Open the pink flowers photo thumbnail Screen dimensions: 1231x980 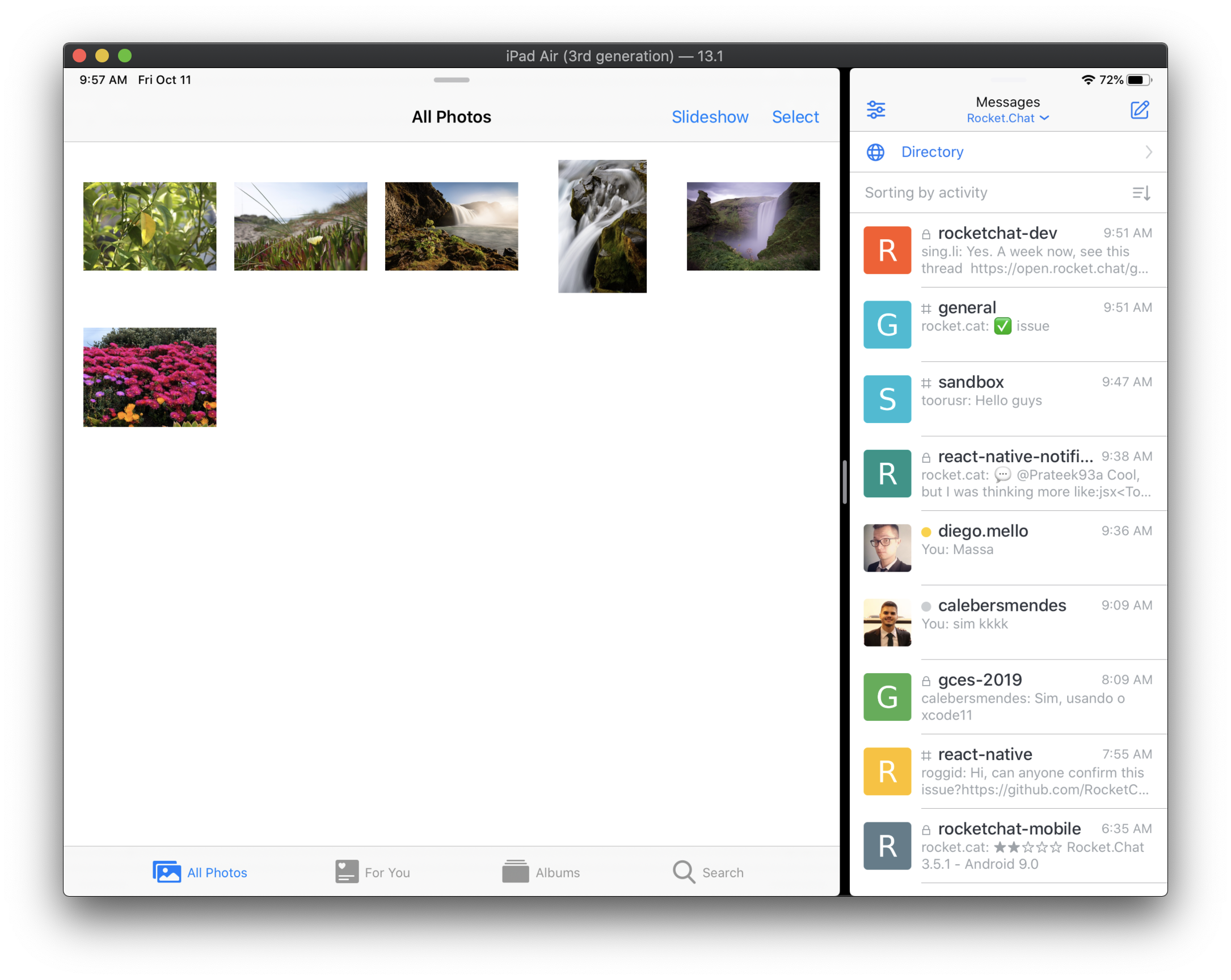pos(150,377)
